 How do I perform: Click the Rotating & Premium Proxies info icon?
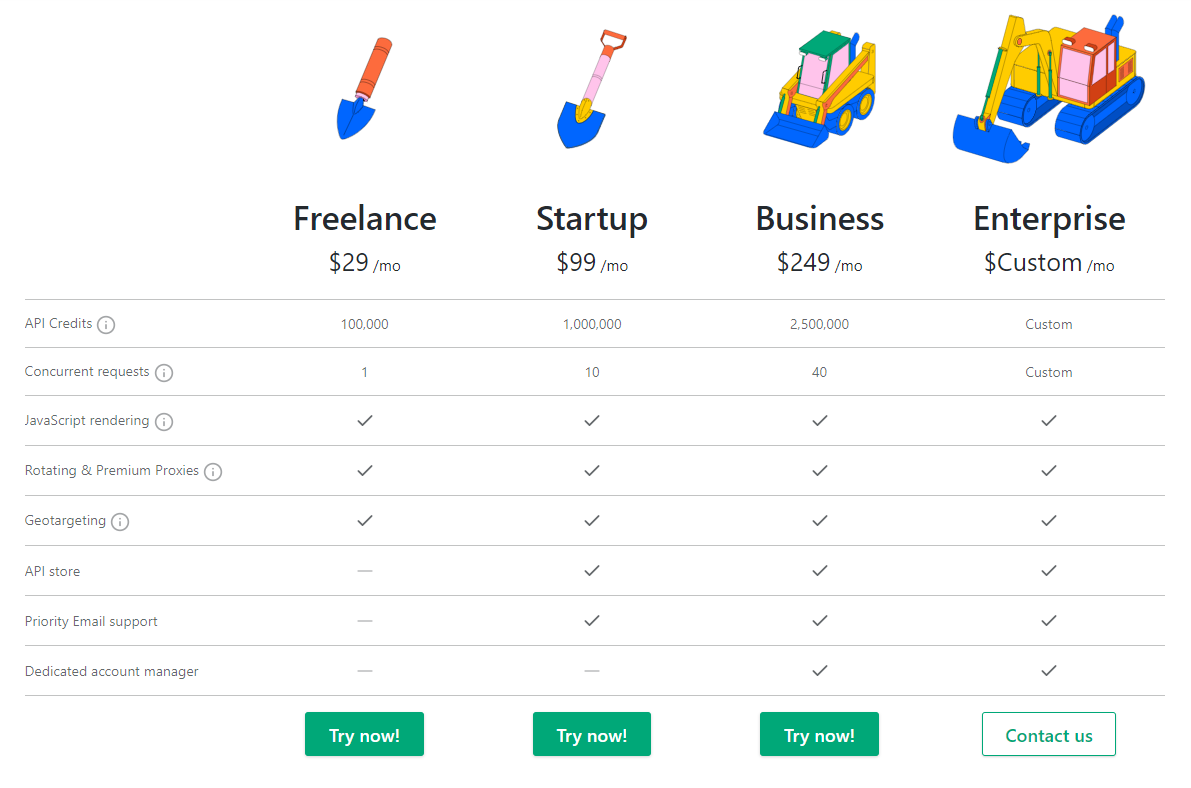[x=213, y=471]
